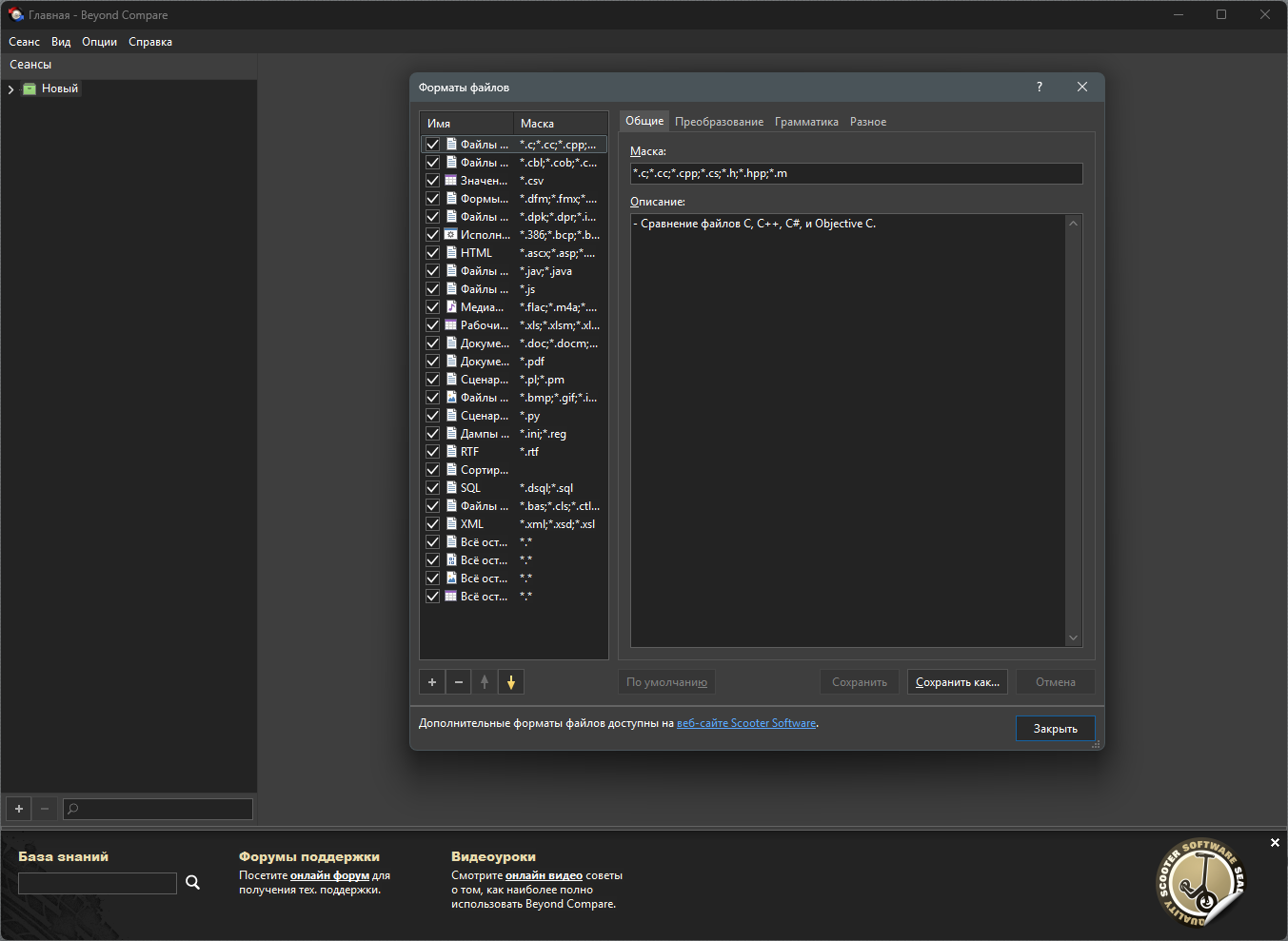Expand the Новый session tree node
This screenshot has width=1288, height=941.
(11, 89)
